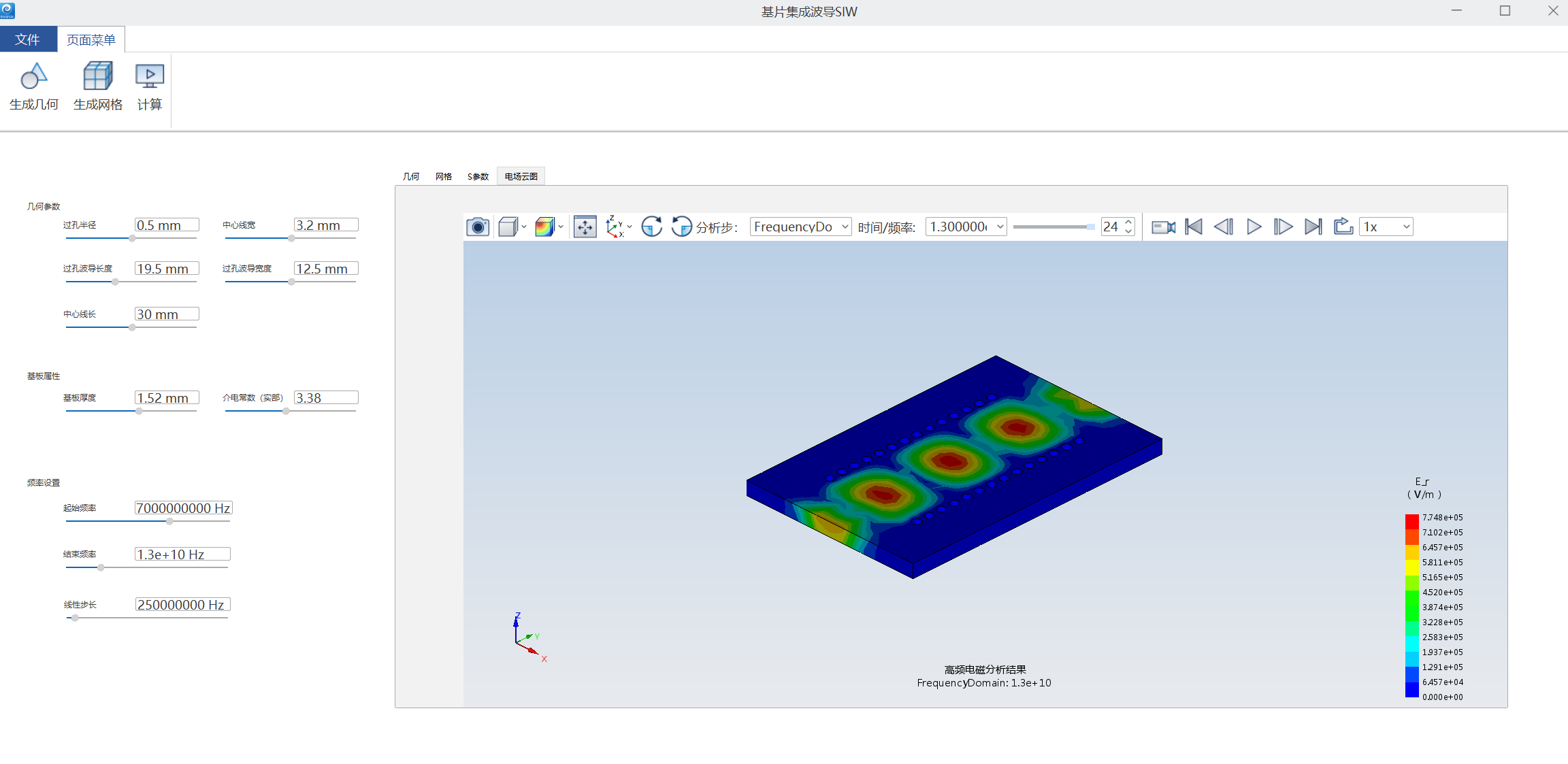Screen dimensions: 1568x764
Task: Step back one frame
Action: 1224,227
